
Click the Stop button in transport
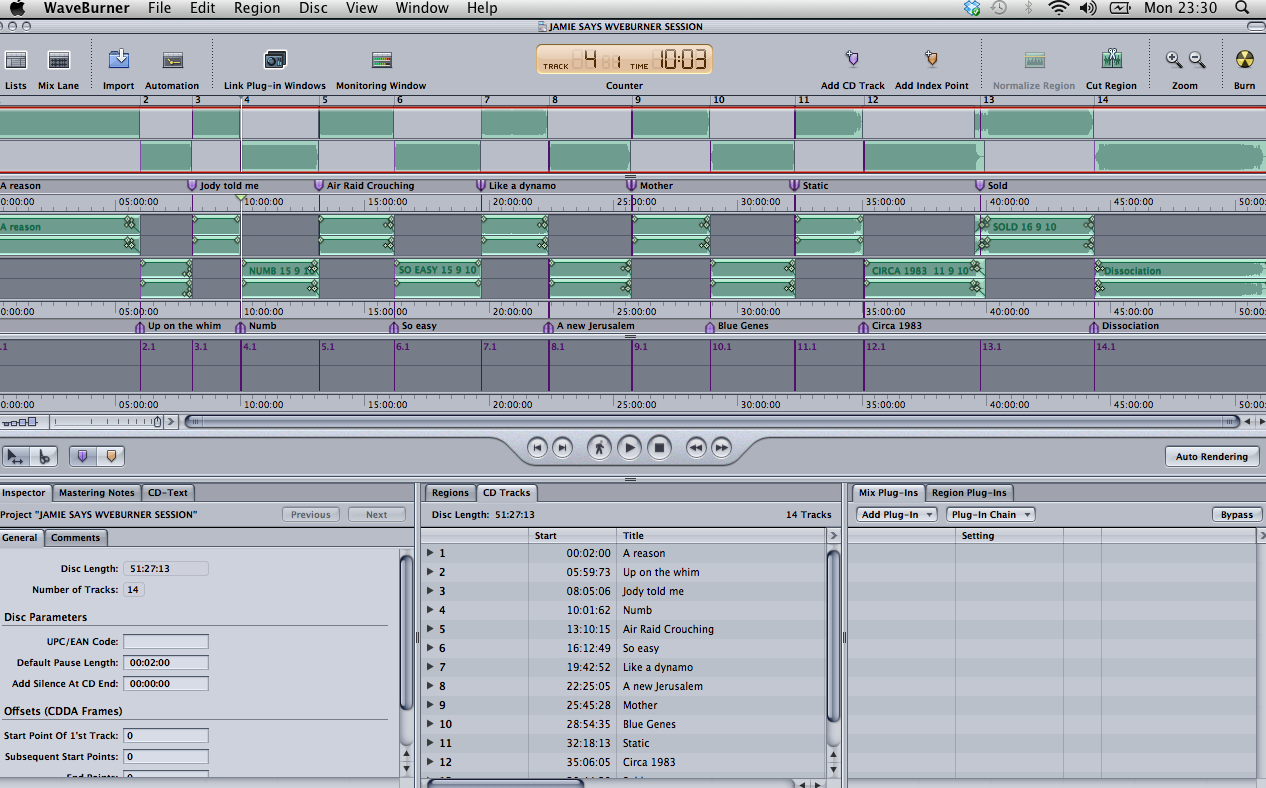pos(659,448)
